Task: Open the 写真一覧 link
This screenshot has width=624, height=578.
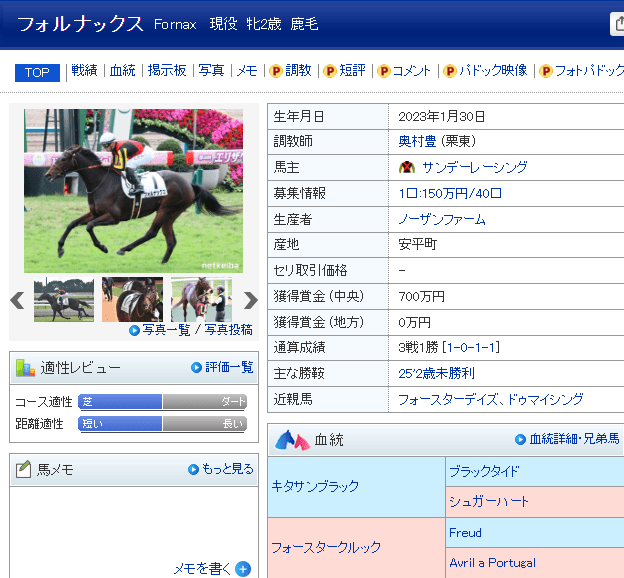Action: 166,330
